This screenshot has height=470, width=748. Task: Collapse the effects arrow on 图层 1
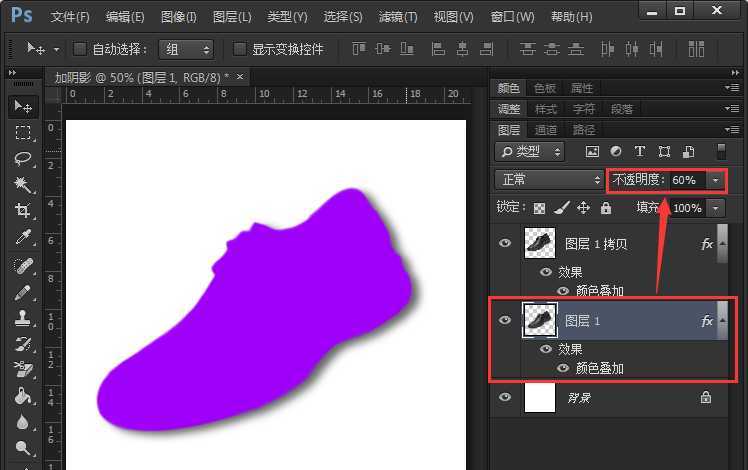click(x=724, y=320)
